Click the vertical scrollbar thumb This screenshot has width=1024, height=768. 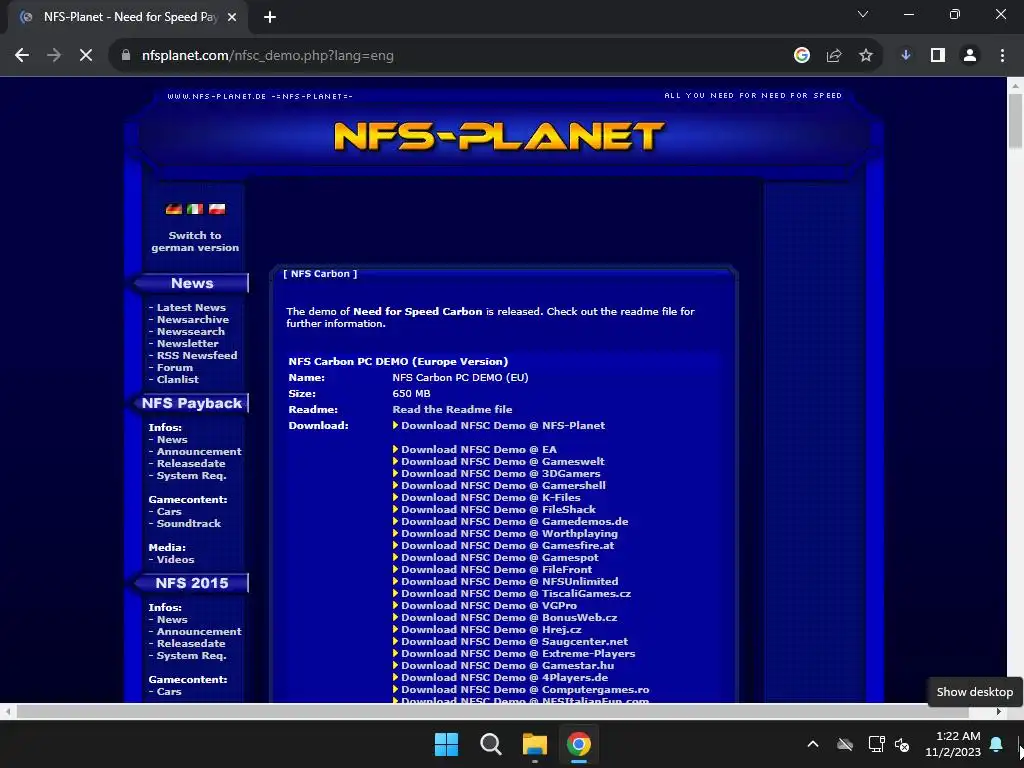pos(1015,121)
